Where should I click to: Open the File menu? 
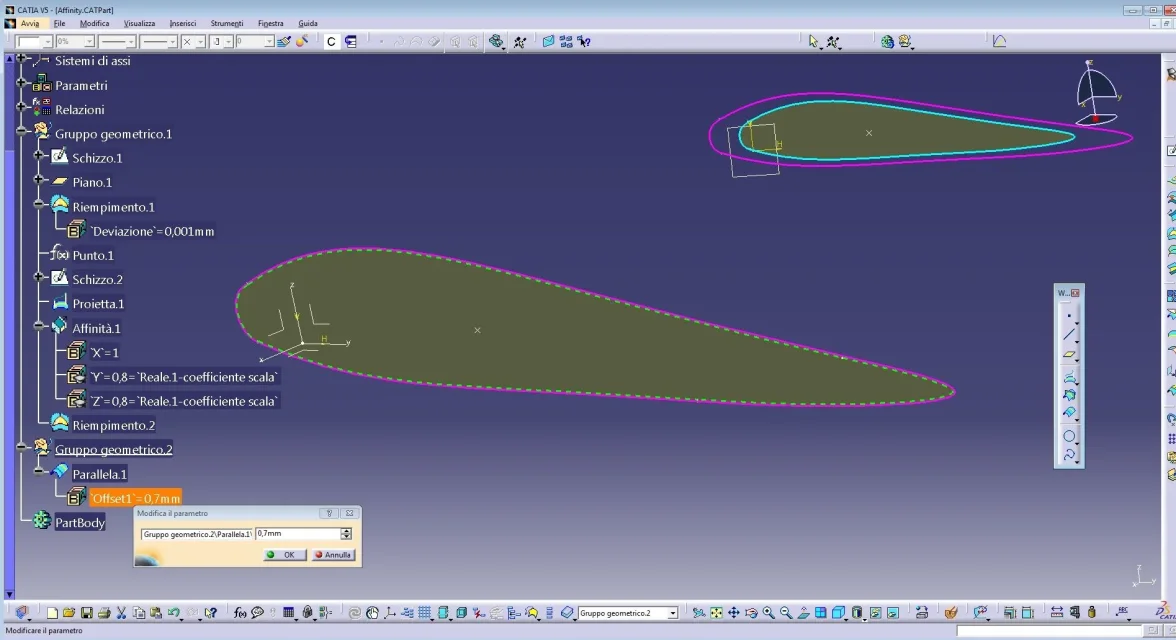point(59,23)
